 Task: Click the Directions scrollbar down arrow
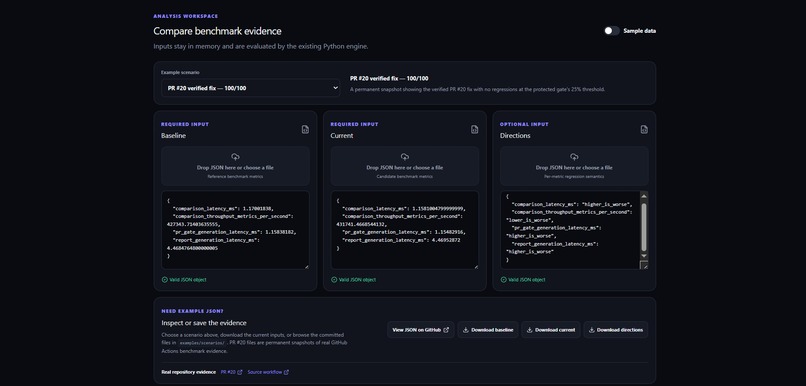point(644,256)
